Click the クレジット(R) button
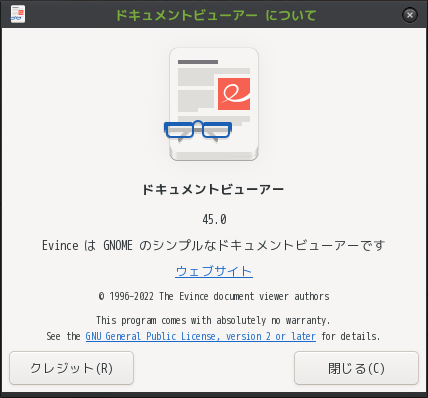 click(71, 368)
